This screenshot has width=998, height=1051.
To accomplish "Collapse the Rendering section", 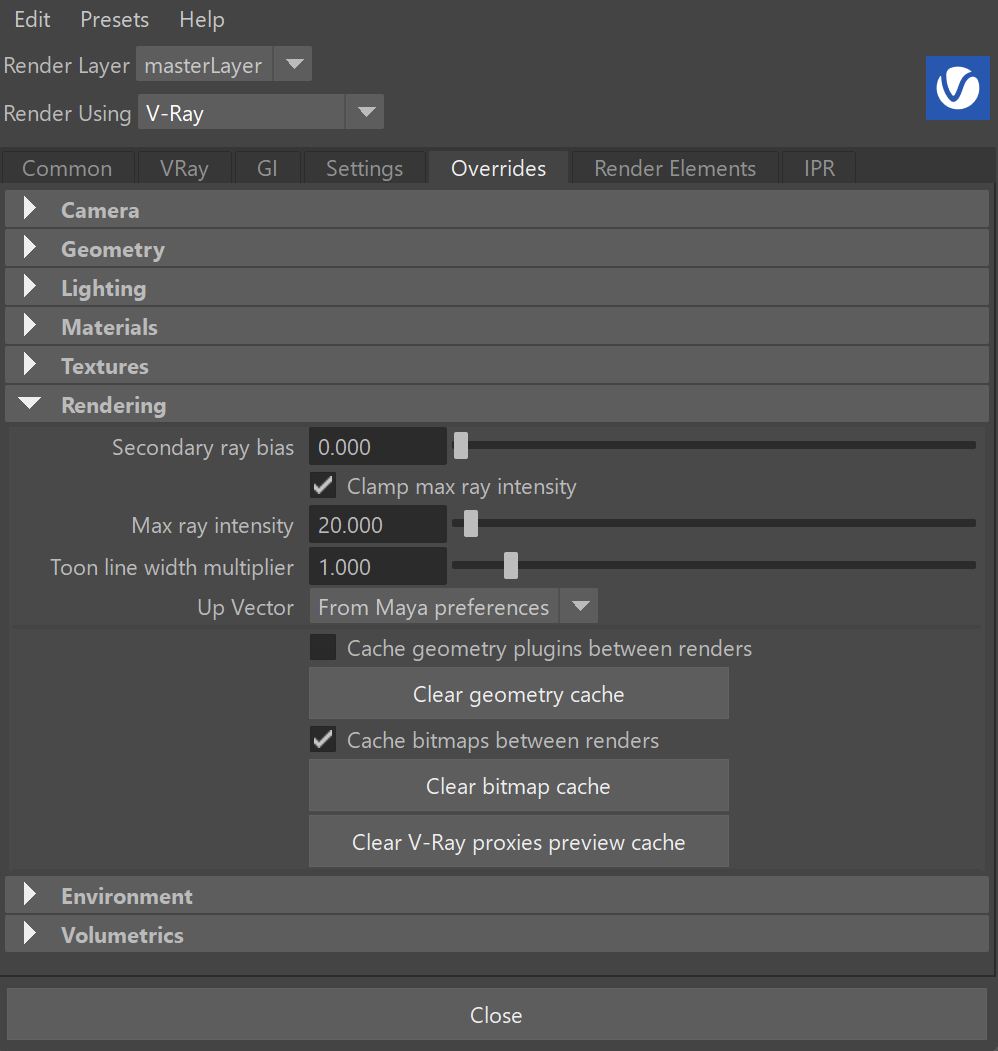I will pos(497,404).
